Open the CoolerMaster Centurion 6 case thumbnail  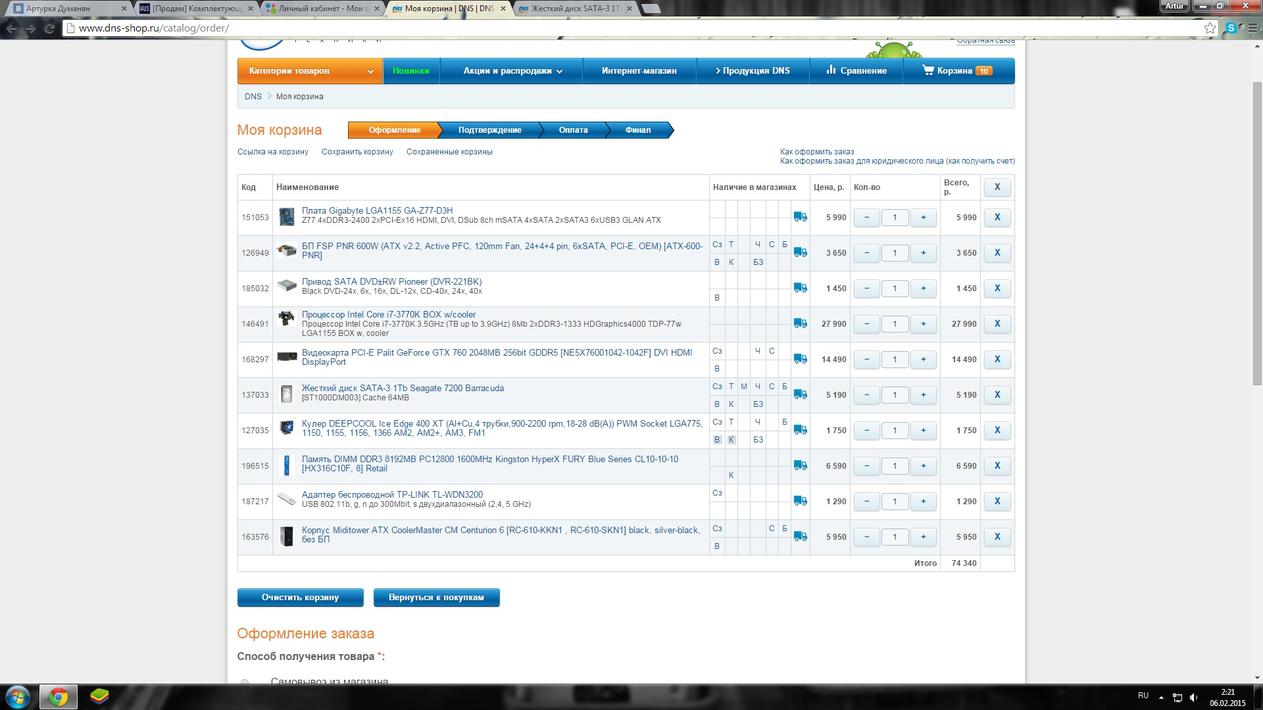pos(287,536)
